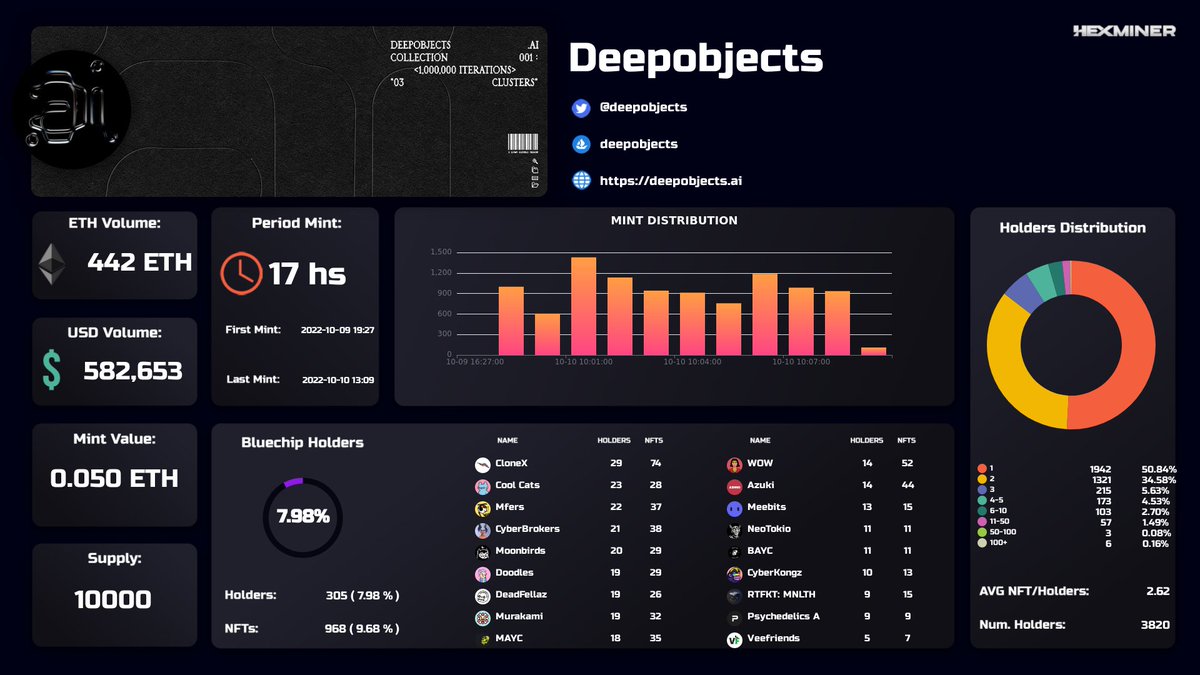Click the Ethereum logo in ETH Volume

51,265
